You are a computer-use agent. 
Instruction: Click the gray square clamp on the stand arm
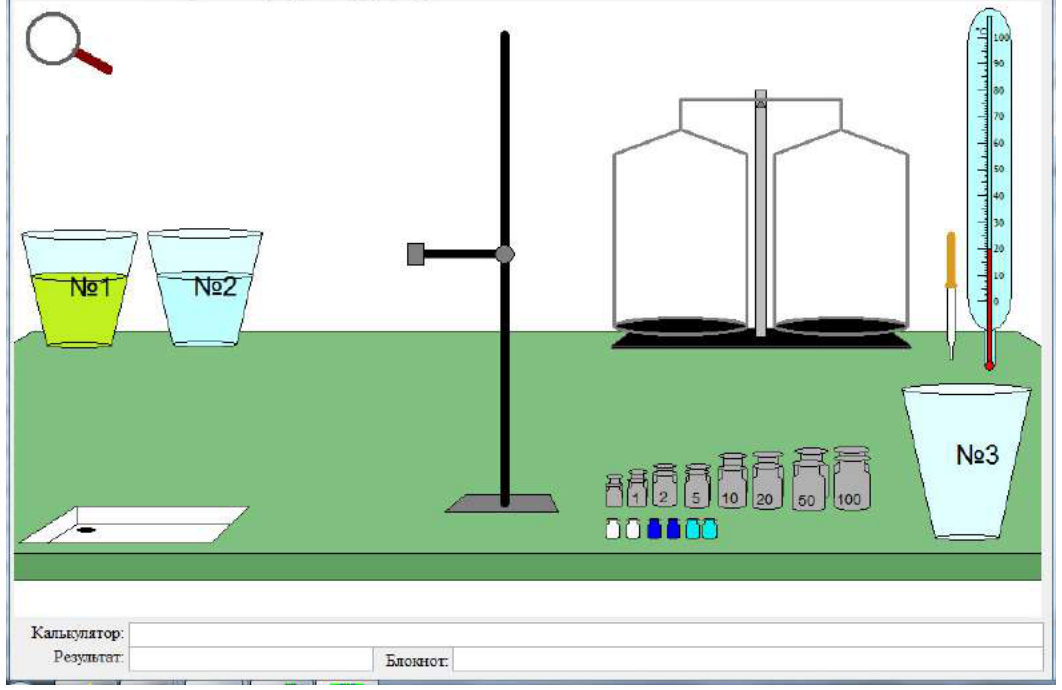coord(416,254)
